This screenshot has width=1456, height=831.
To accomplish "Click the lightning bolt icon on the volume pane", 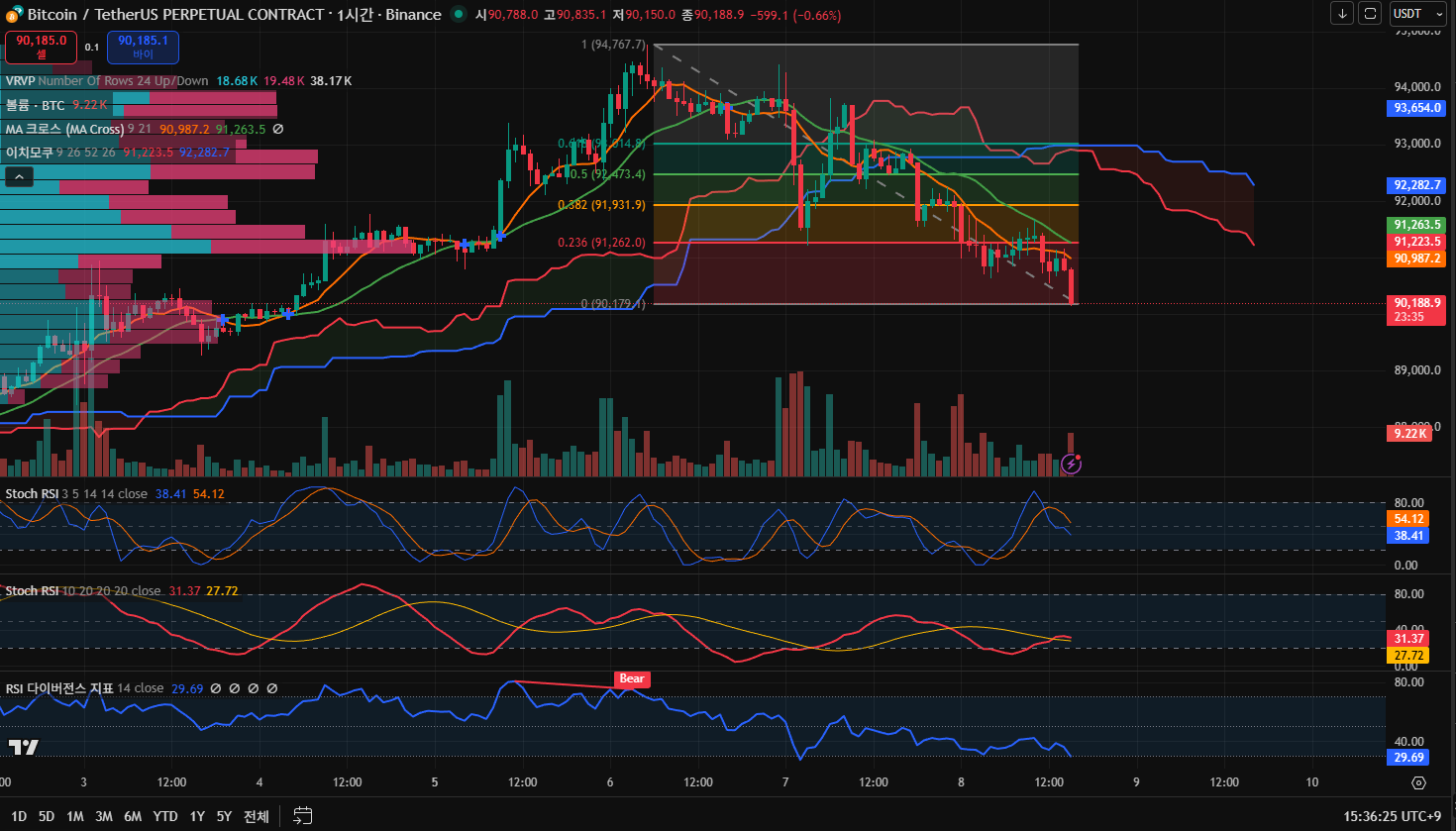I will click(x=1071, y=464).
